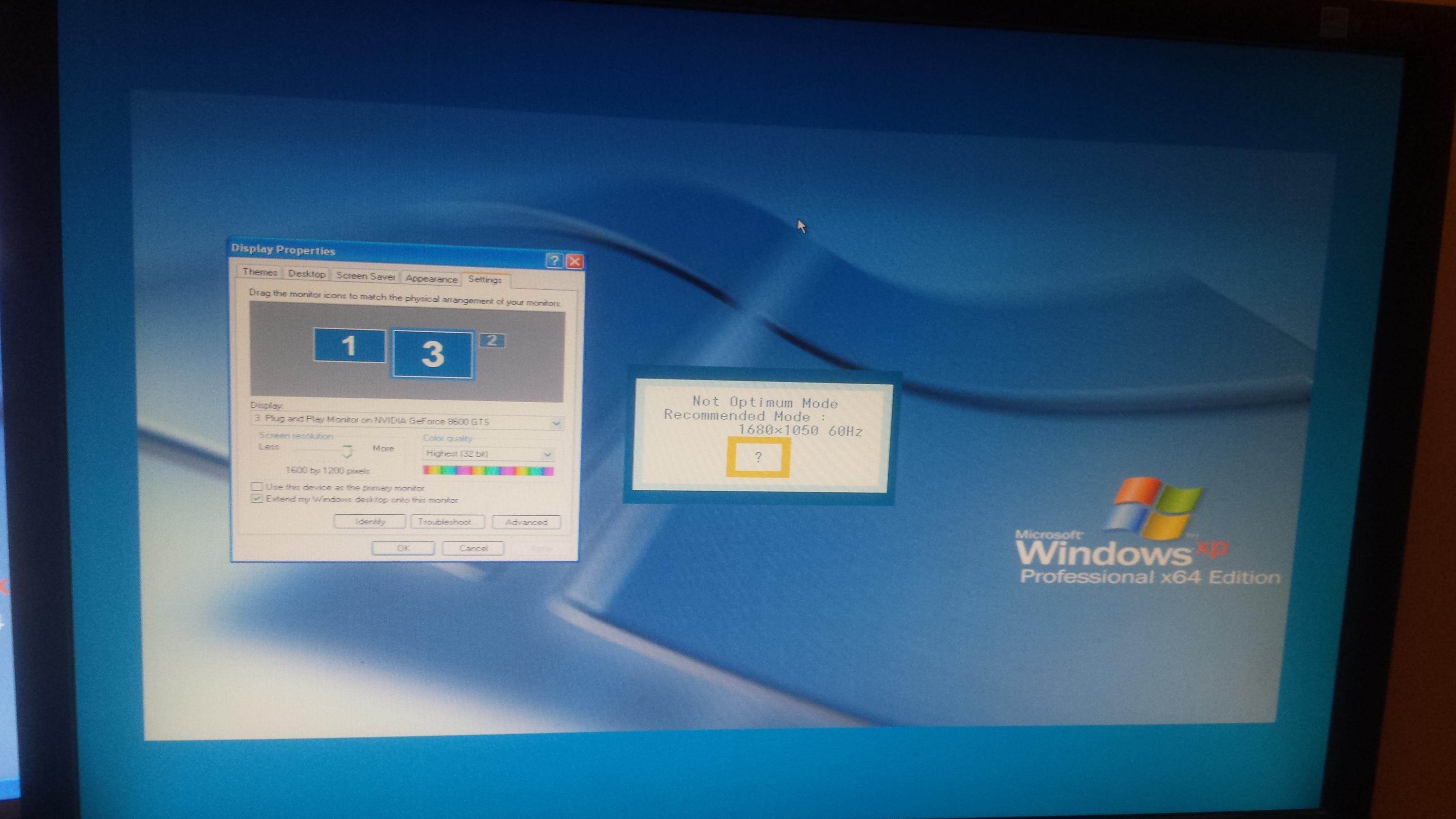Click the Advanced button

[526, 522]
